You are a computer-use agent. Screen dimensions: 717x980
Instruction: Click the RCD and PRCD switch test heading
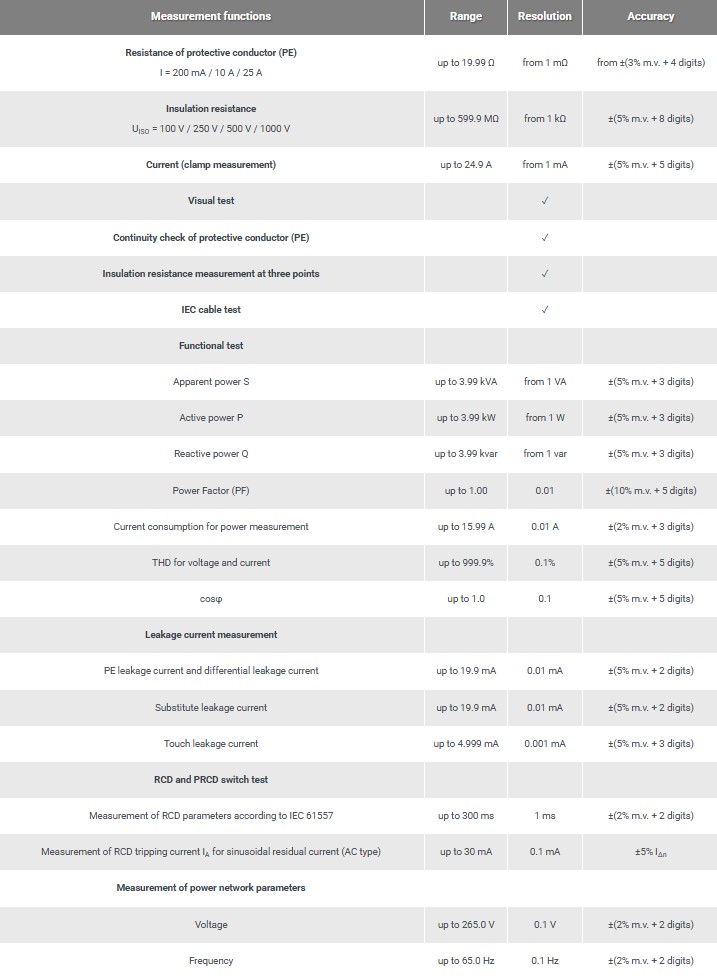point(211,780)
